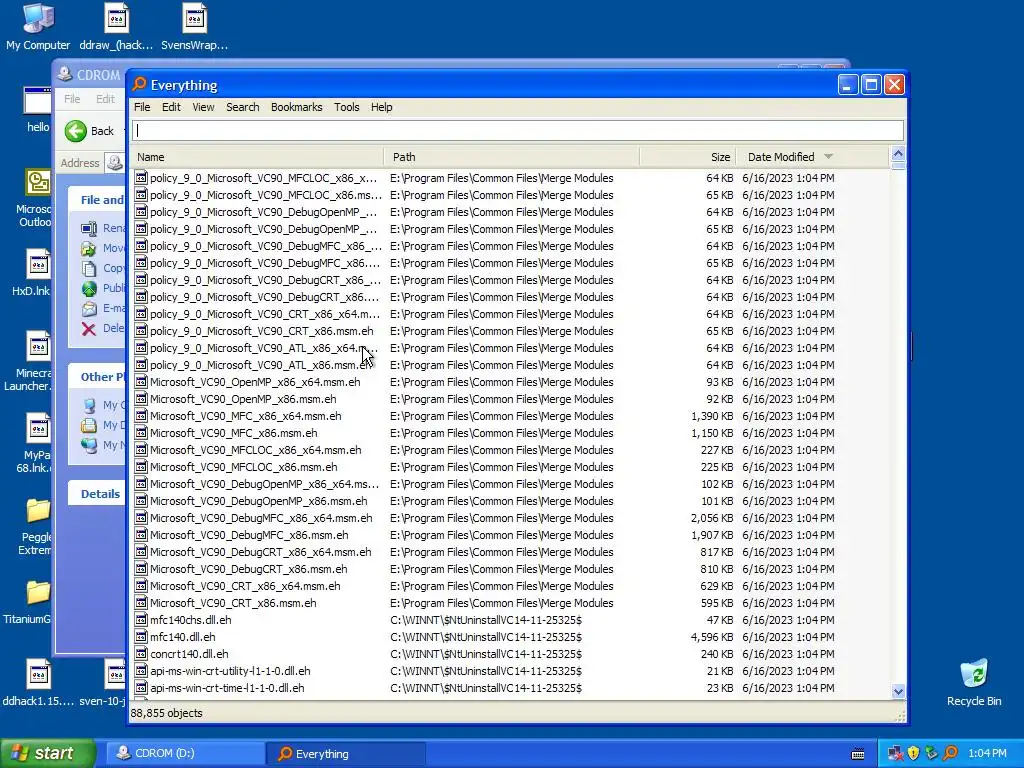
Task: Click the Windows start button
Action: tap(47, 753)
